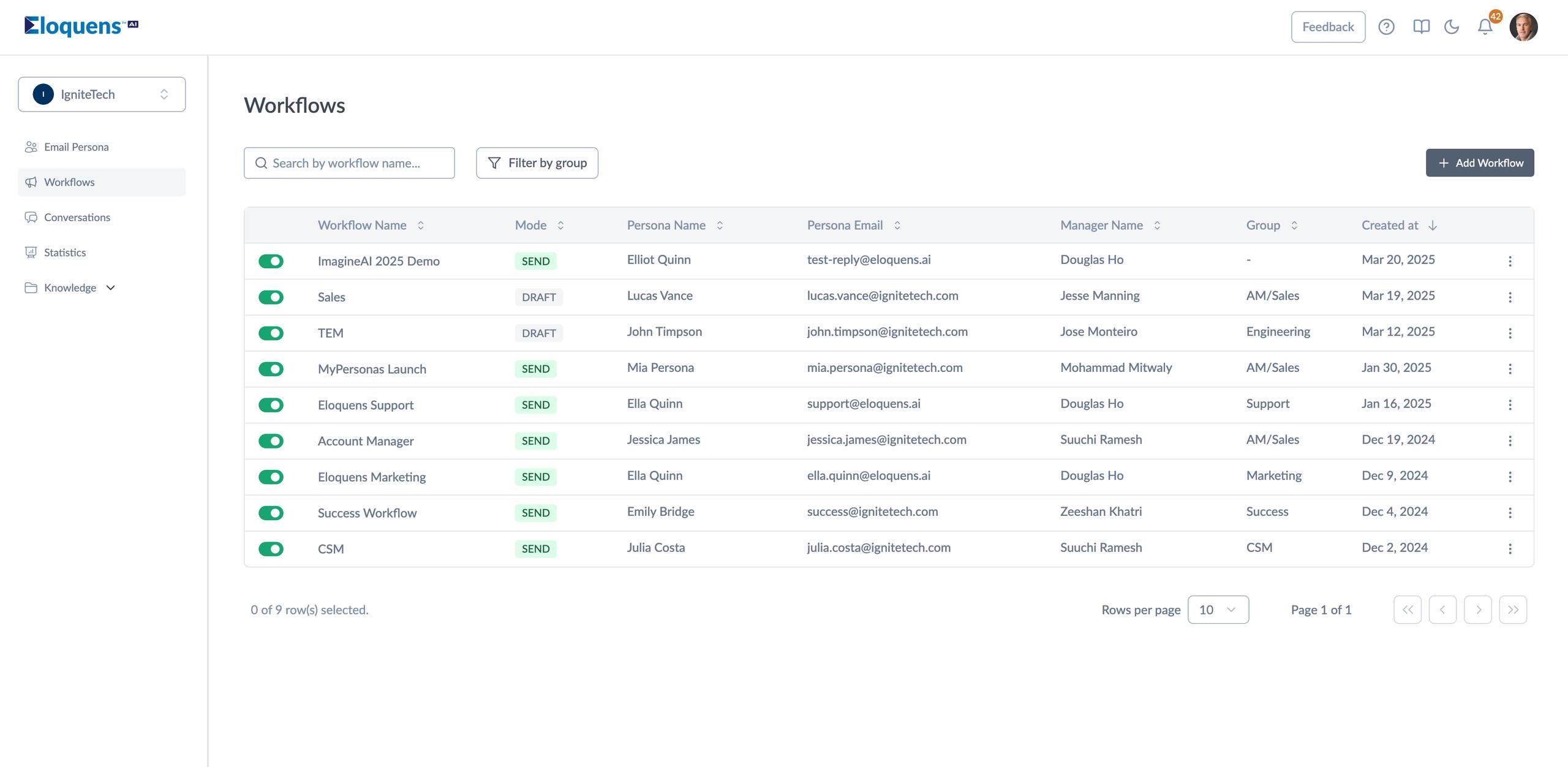Screen dimensions: 1568x767
Task: Open the IgniteTech organization selector
Action: pyautogui.click(x=102, y=94)
